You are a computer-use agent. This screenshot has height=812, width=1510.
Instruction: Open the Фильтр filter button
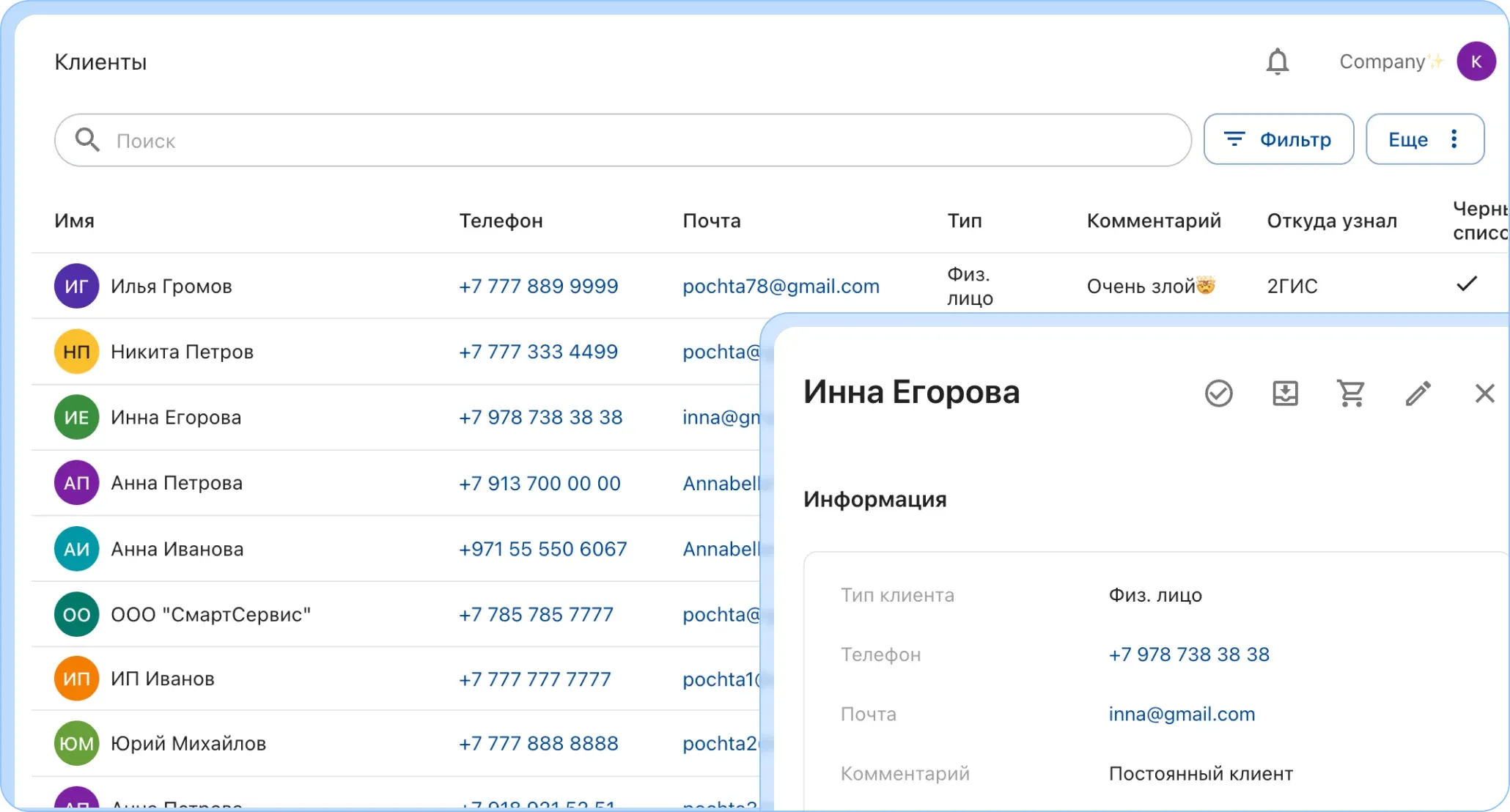click(1278, 139)
